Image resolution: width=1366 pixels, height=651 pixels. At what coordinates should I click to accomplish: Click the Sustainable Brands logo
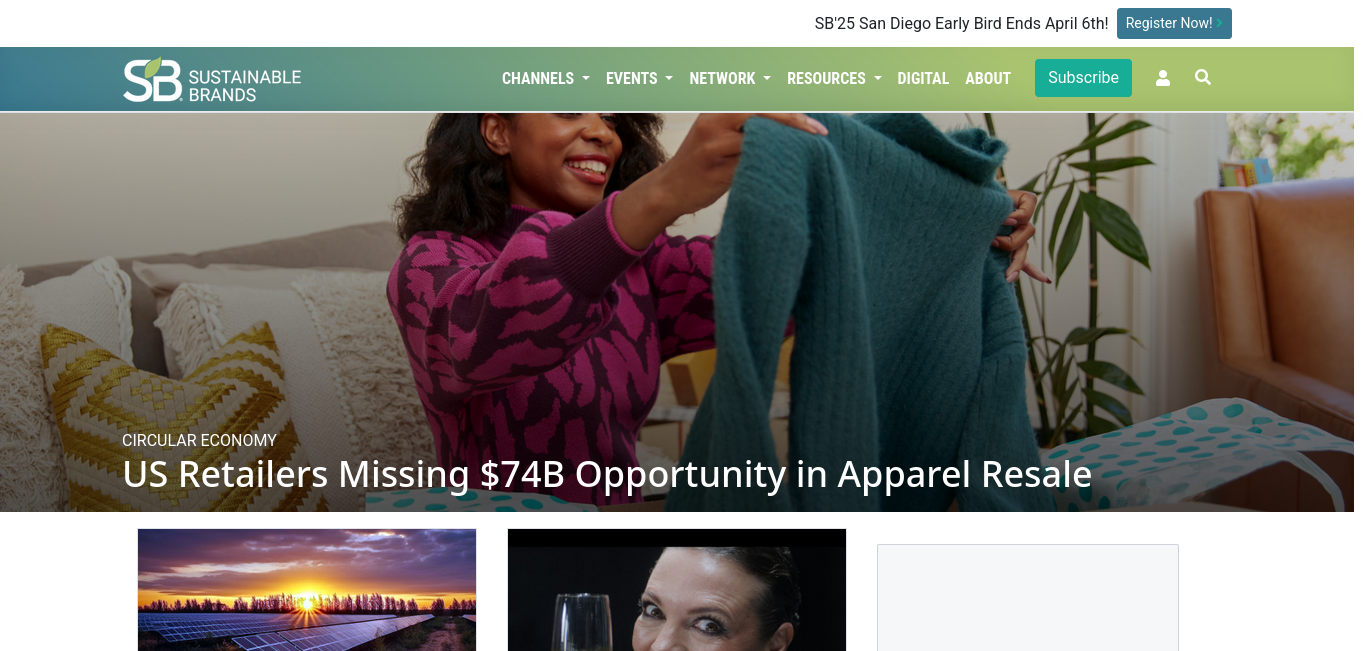(x=212, y=80)
